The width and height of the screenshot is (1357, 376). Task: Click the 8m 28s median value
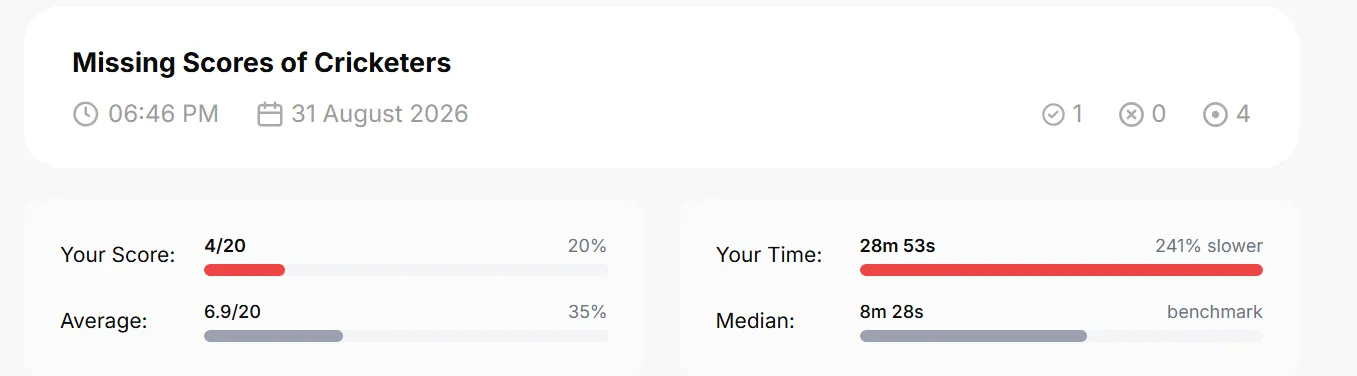(x=891, y=312)
